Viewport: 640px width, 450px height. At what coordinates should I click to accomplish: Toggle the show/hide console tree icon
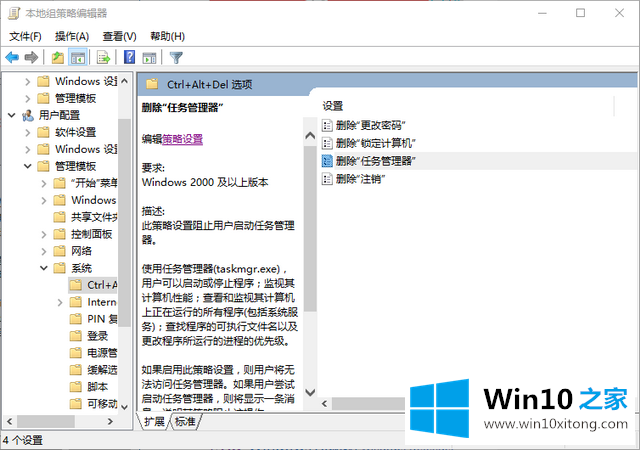(x=78, y=57)
